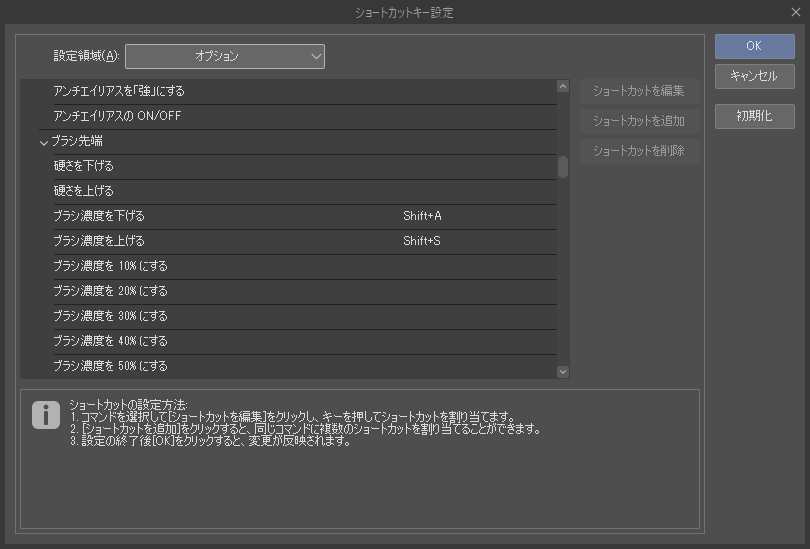Collapse the ブラシ先端 tree group

(x=44, y=142)
